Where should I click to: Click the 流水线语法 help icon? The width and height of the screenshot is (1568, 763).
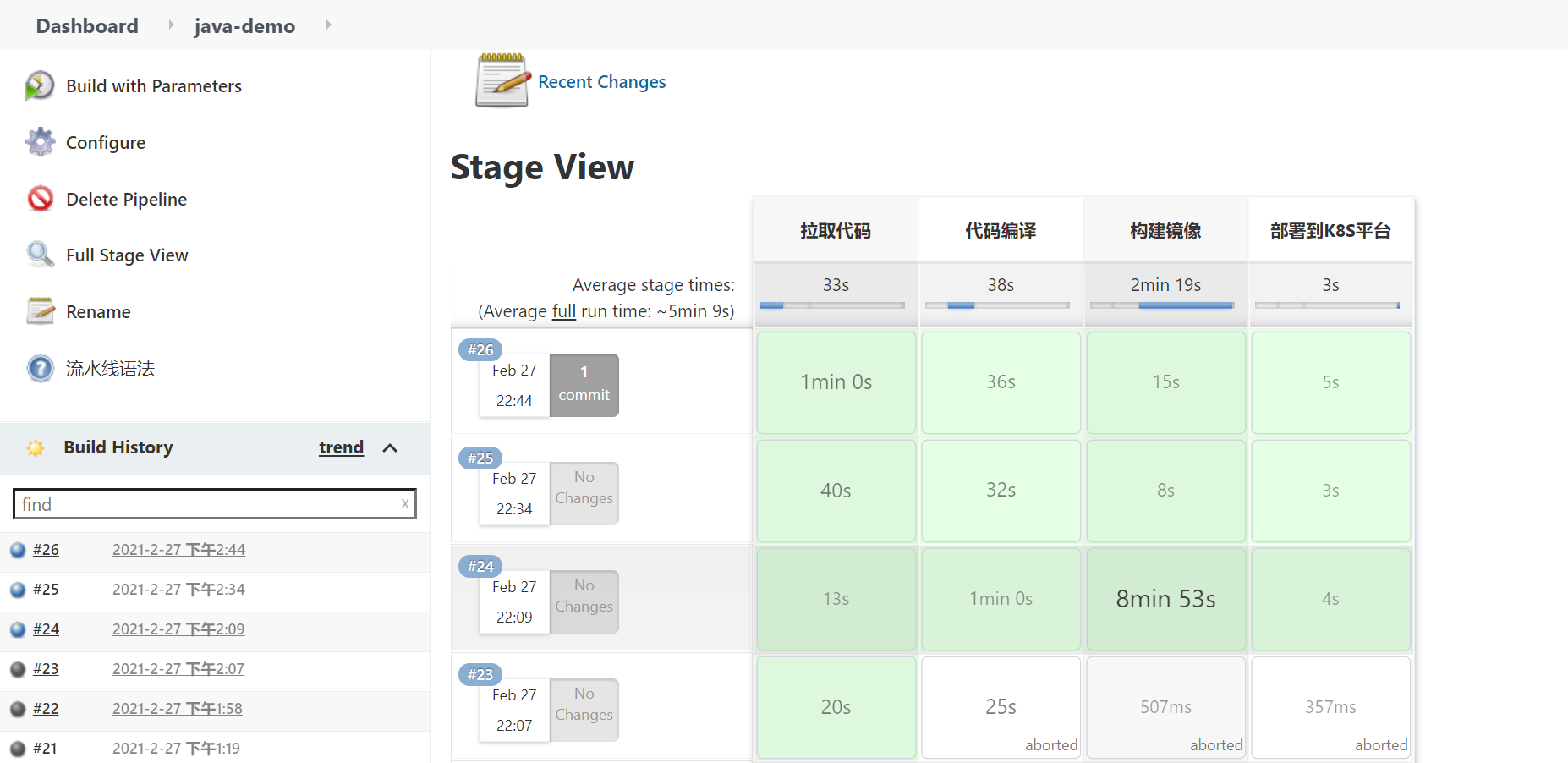[40, 368]
